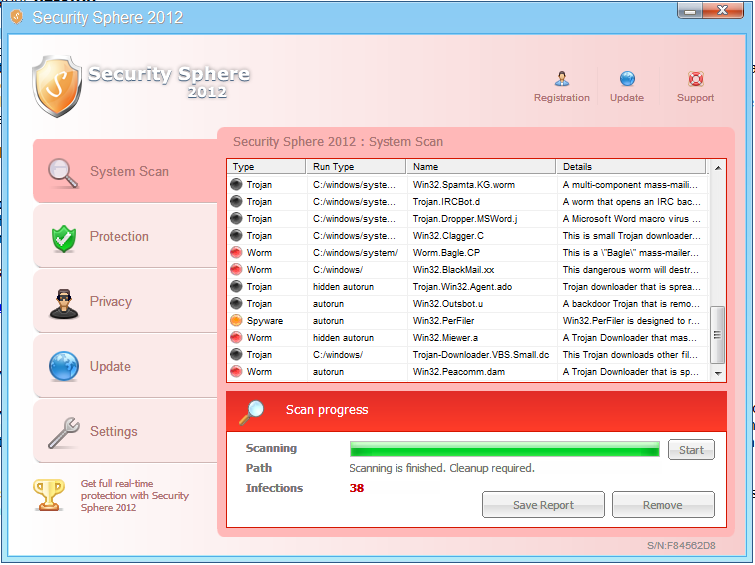Image resolution: width=755 pixels, height=565 pixels.
Task: Close the Security Sphere 2012 window
Action: point(723,11)
